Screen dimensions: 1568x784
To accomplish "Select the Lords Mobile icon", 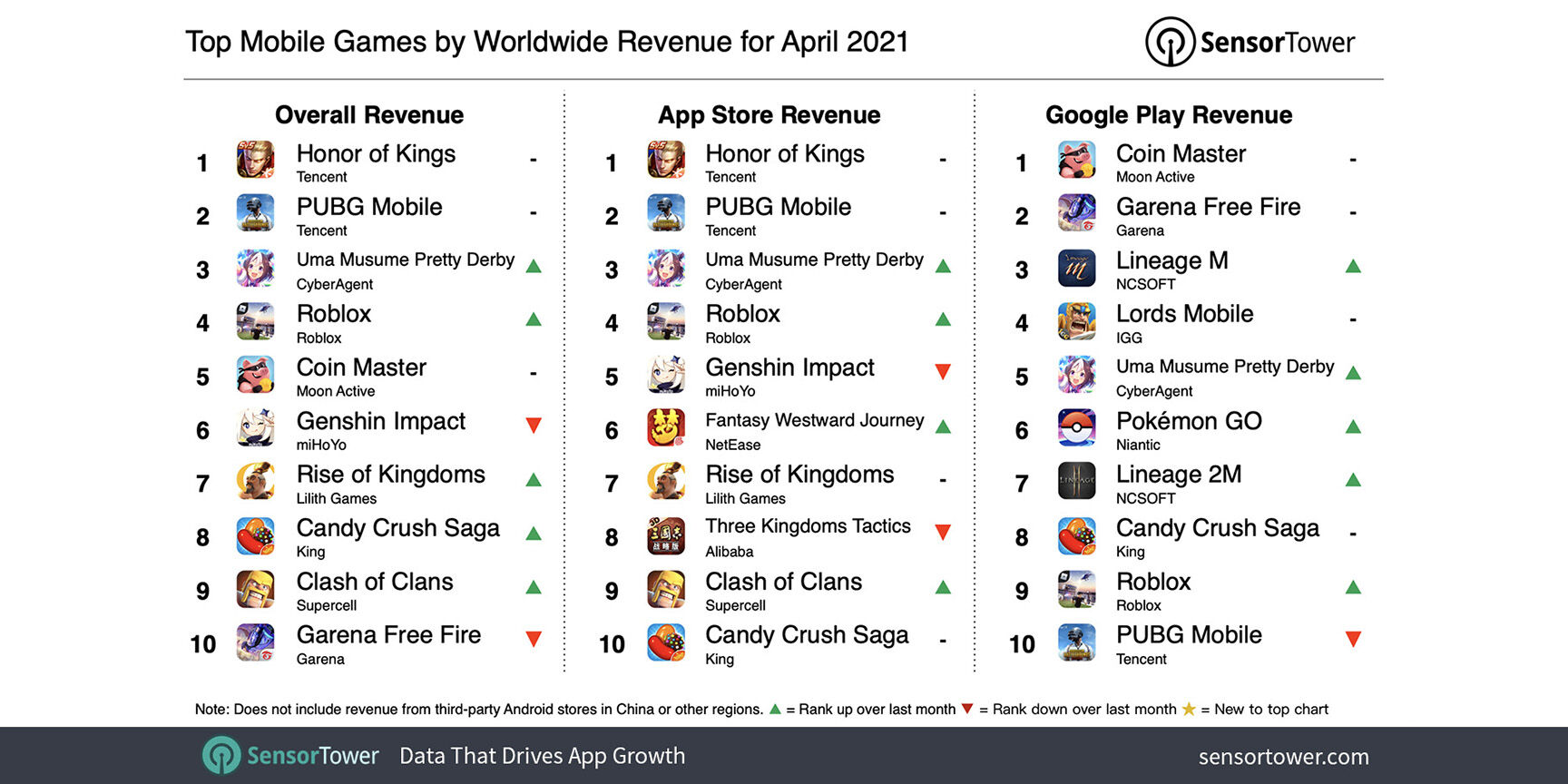I will [1076, 321].
